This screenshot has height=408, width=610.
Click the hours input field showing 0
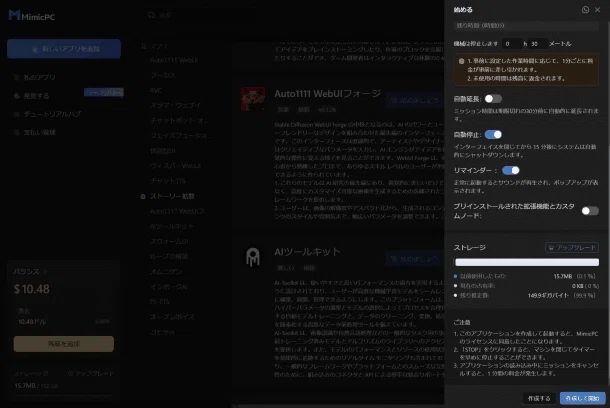(512, 44)
